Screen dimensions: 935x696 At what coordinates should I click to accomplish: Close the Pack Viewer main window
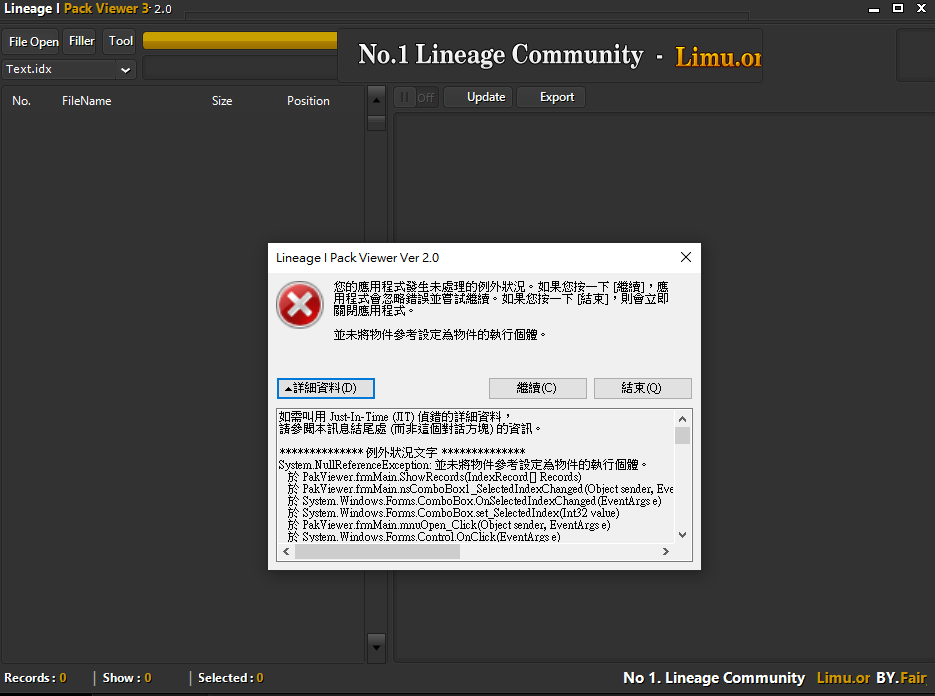921,8
